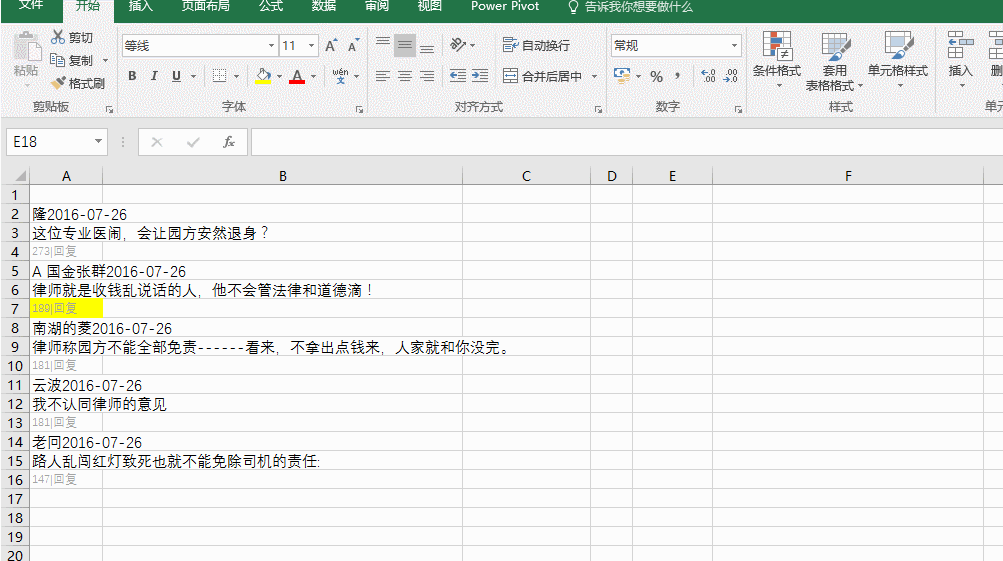Set top vertical alignment
This screenshot has width=1003, height=561.
click(383, 45)
